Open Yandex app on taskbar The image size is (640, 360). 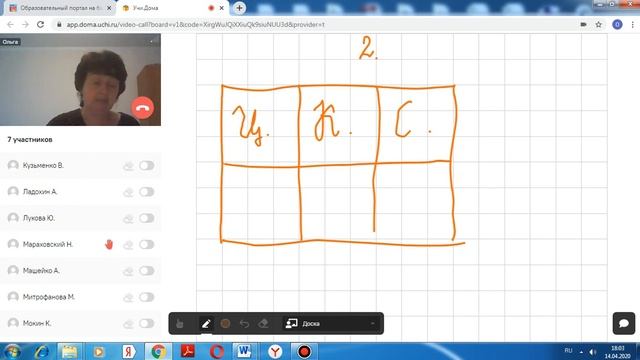(129, 351)
